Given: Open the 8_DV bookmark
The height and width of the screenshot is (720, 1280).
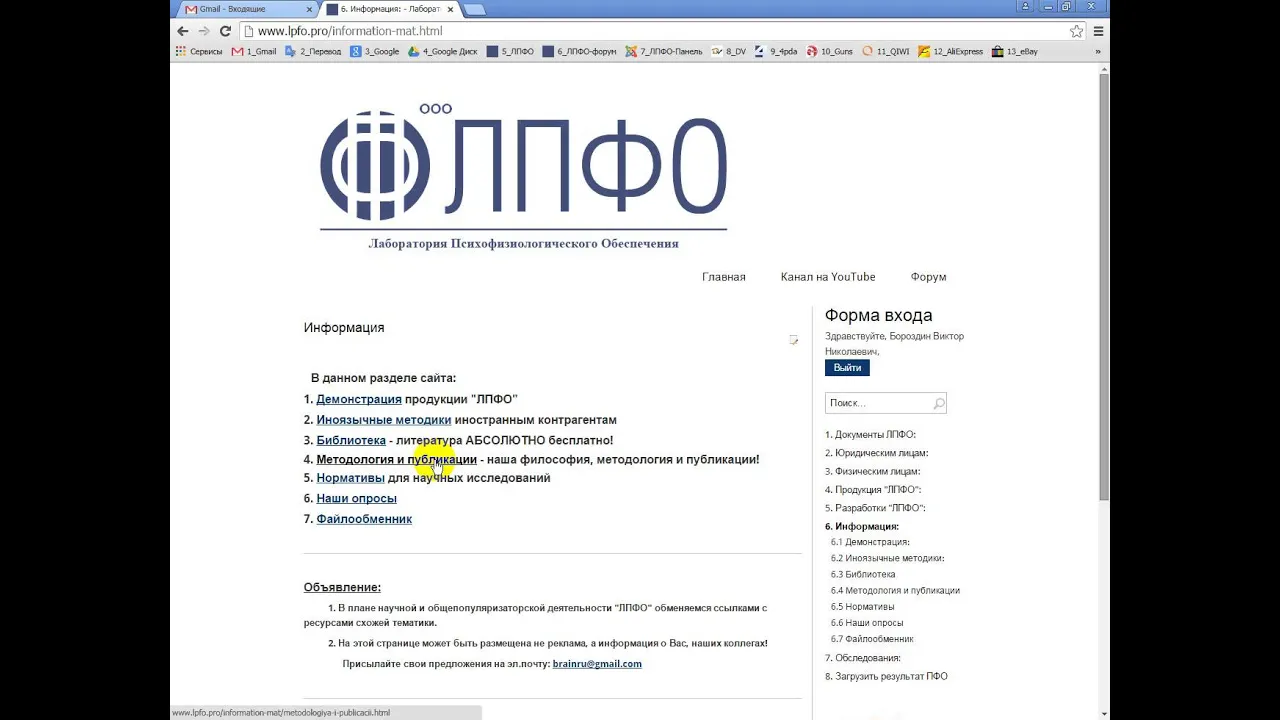Looking at the screenshot, I should point(729,51).
